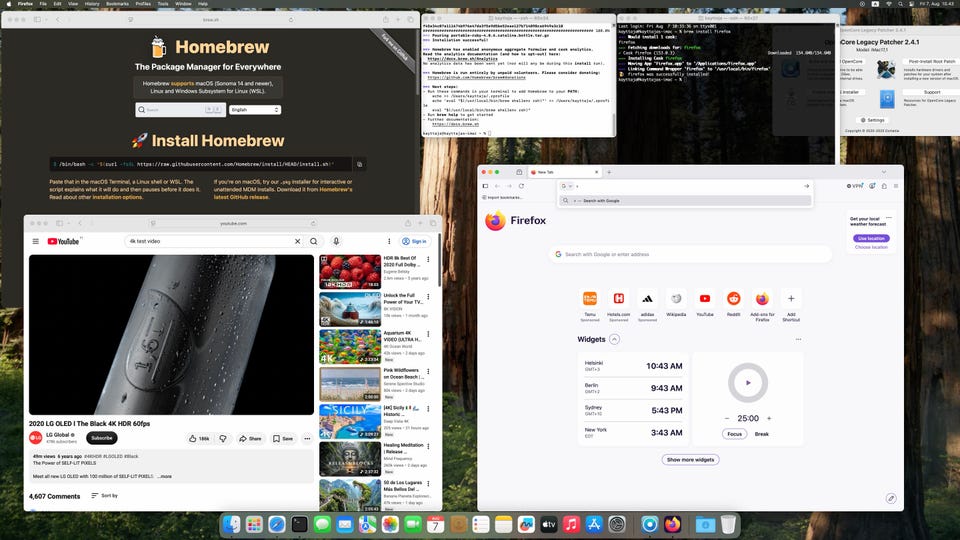Click the Firefox homepage Google search box

tap(691, 254)
